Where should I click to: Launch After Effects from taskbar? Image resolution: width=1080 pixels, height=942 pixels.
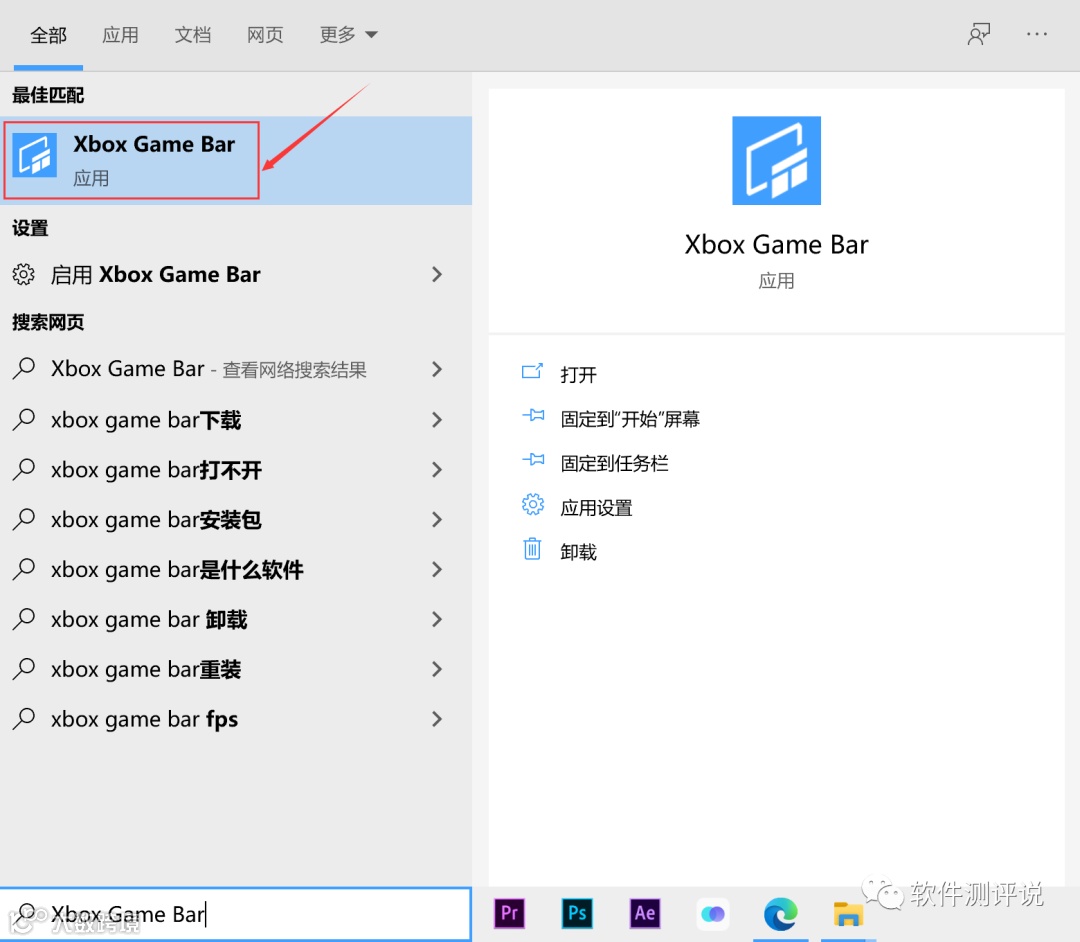click(645, 914)
